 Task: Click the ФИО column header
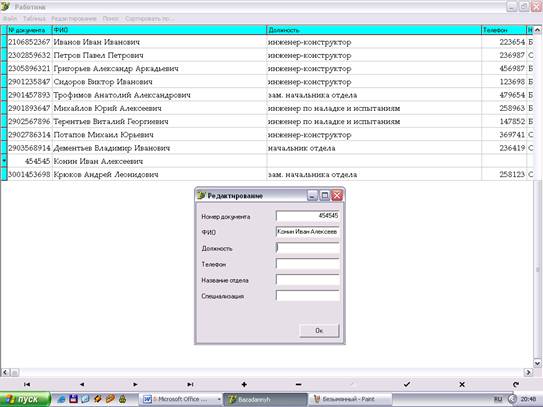point(159,30)
